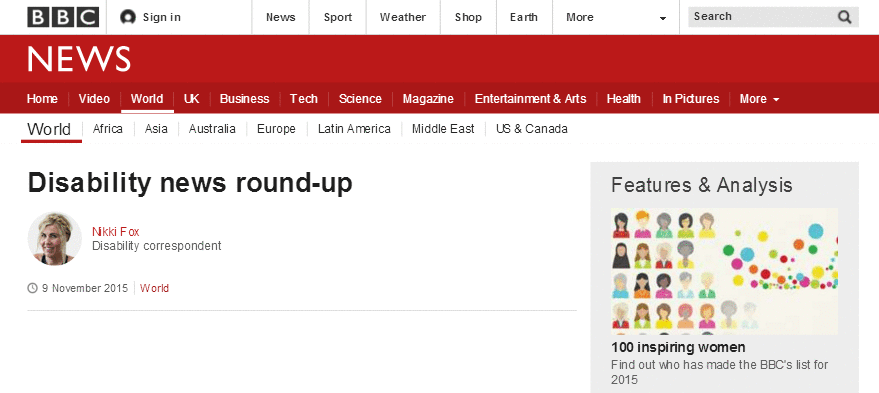
Task: Open Middle East regional news
Action: click(x=443, y=129)
